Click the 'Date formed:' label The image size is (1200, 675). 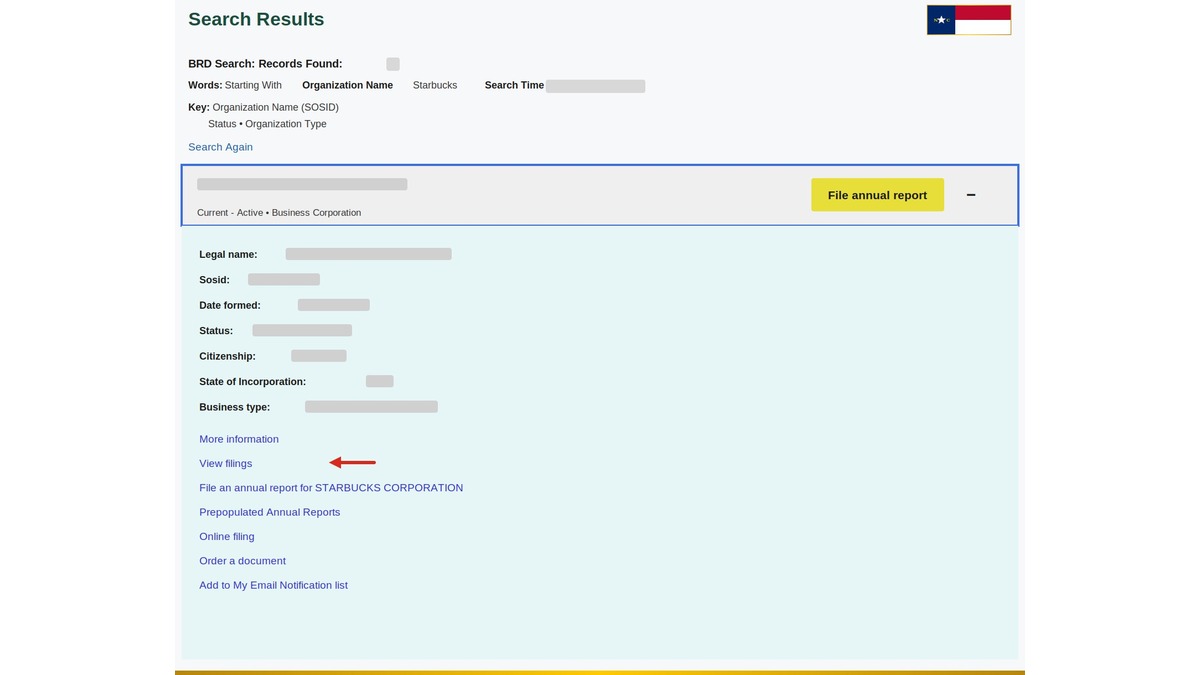[x=230, y=305]
